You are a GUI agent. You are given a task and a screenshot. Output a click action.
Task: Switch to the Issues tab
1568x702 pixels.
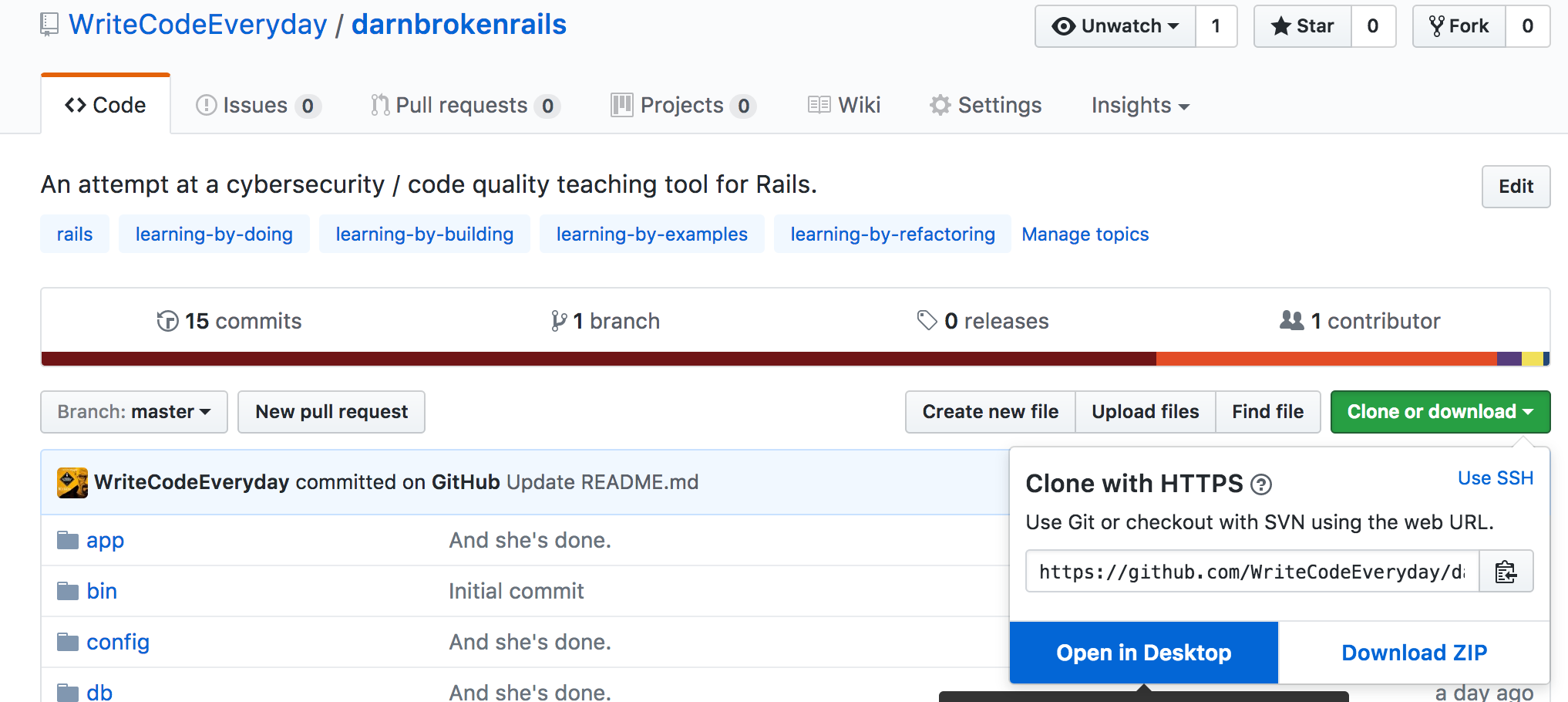[x=258, y=105]
